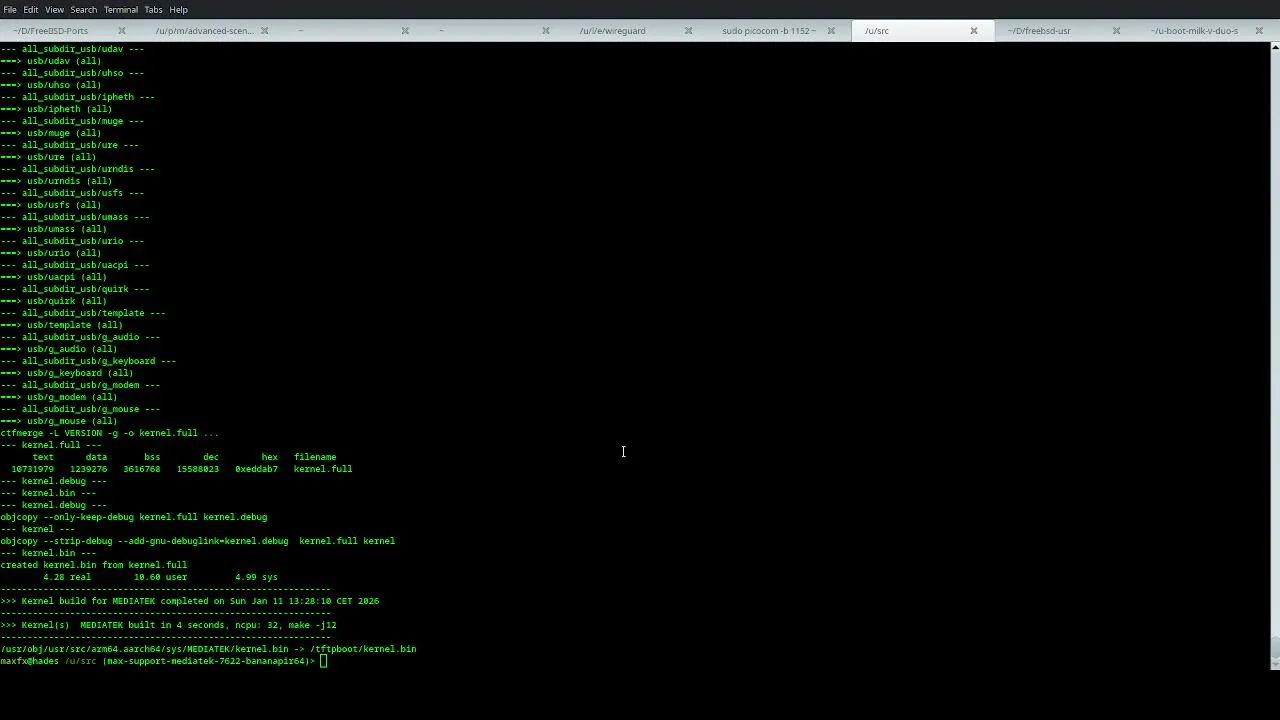The image size is (1280, 720).
Task: Close the ~/D/FreeBSD-Ports tab
Action: click(122, 31)
